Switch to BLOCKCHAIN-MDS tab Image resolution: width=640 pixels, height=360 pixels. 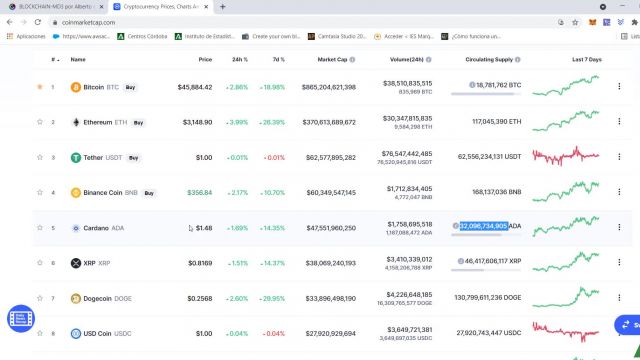pyautogui.click(x=56, y=7)
